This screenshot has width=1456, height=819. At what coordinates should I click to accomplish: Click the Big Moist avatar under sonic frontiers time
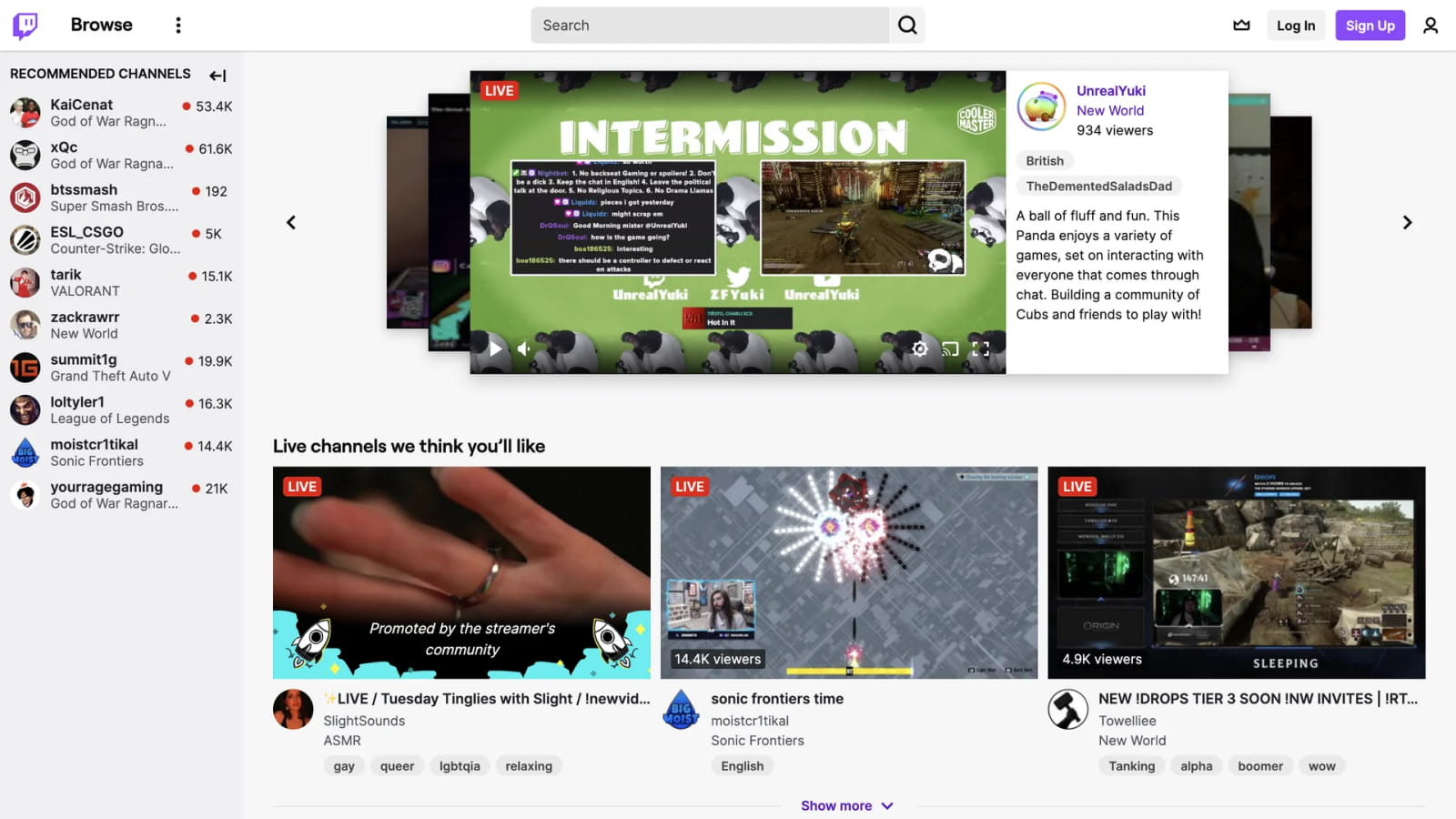(x=682, y=711)
